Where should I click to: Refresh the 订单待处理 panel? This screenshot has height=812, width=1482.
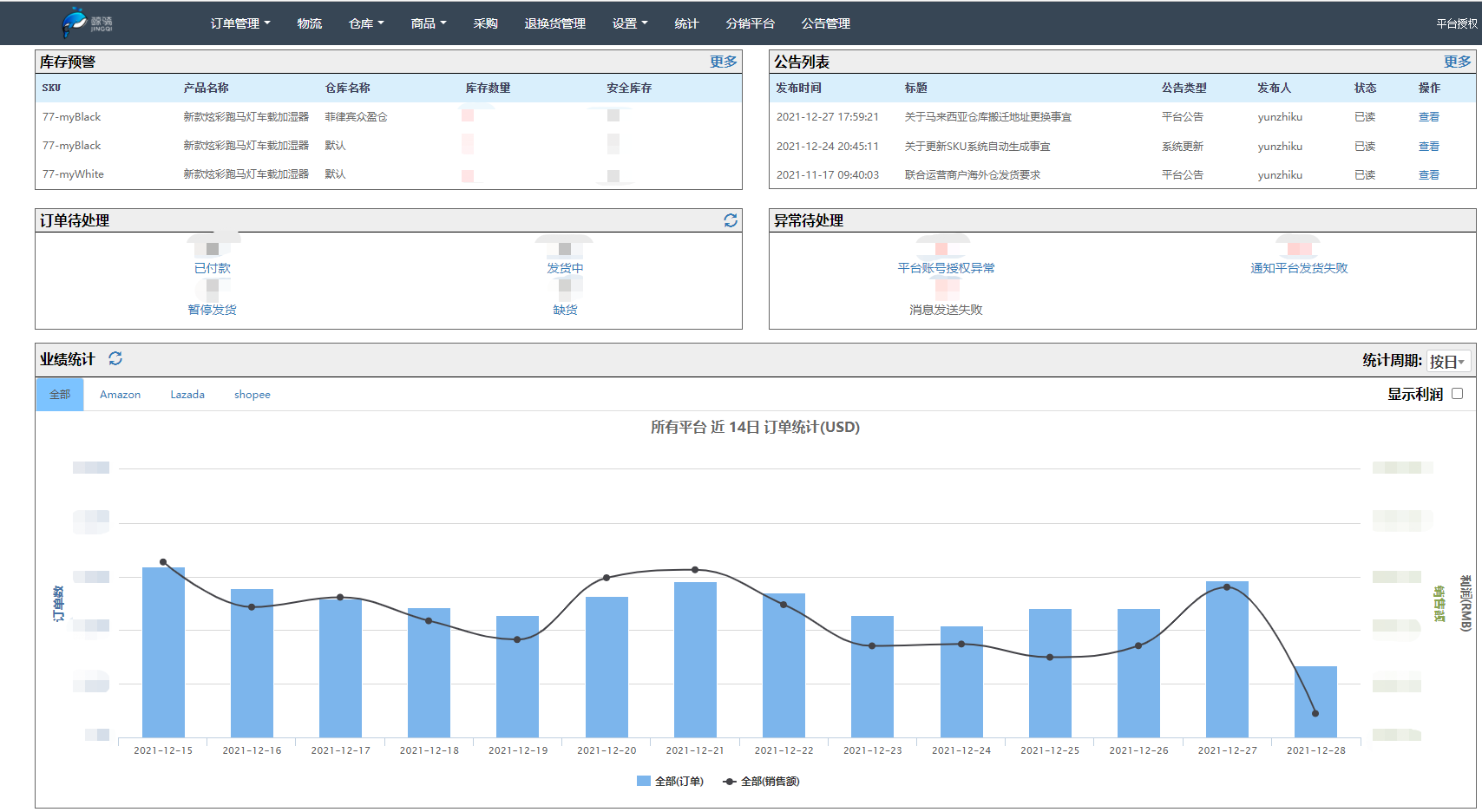731,220
